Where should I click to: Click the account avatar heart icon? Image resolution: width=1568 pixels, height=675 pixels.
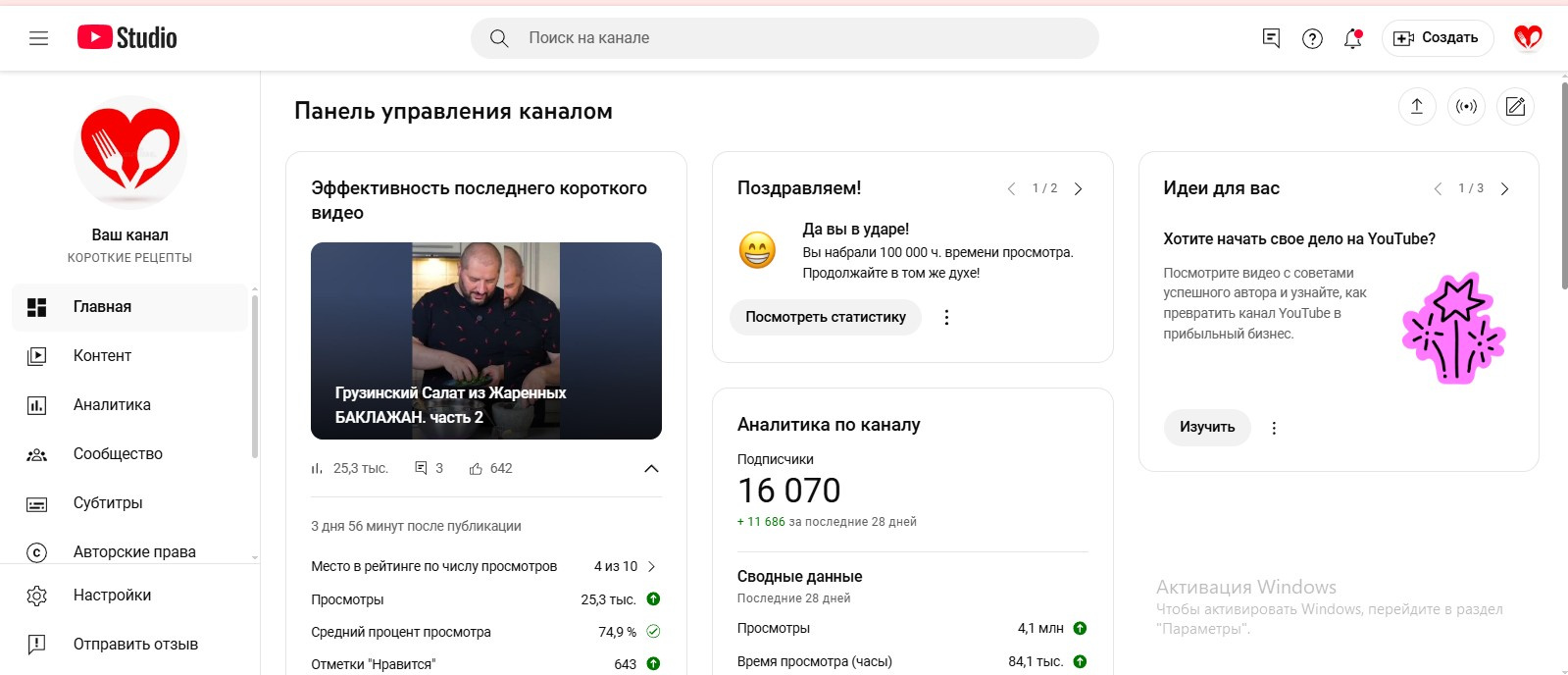(x=1528, y=38)
